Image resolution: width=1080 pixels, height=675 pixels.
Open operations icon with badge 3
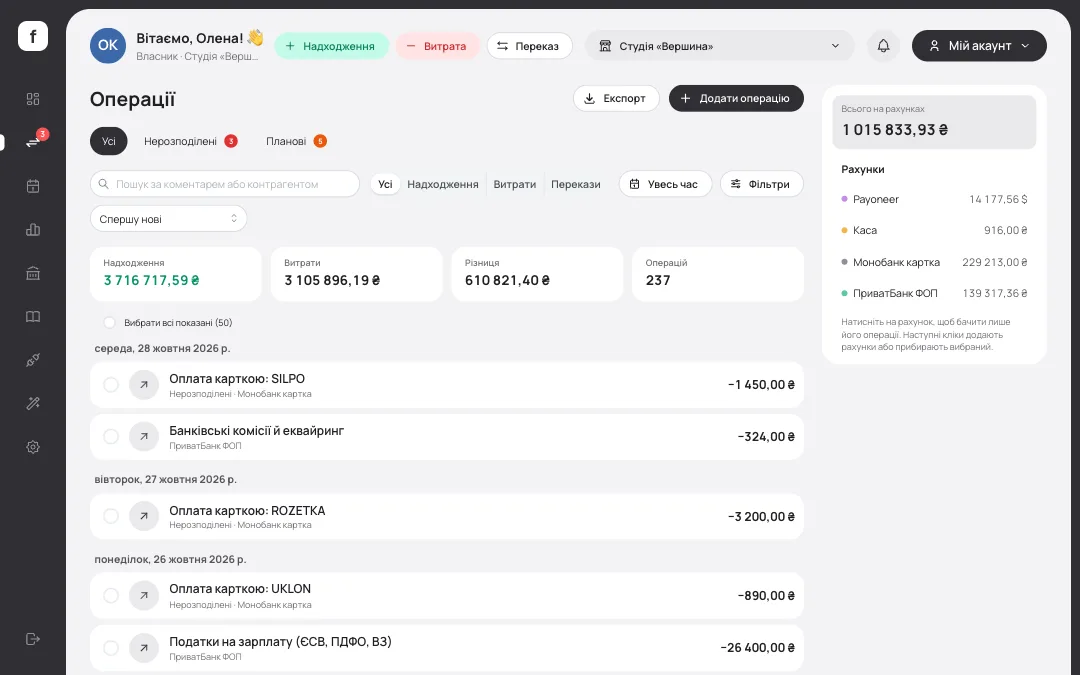32,142
